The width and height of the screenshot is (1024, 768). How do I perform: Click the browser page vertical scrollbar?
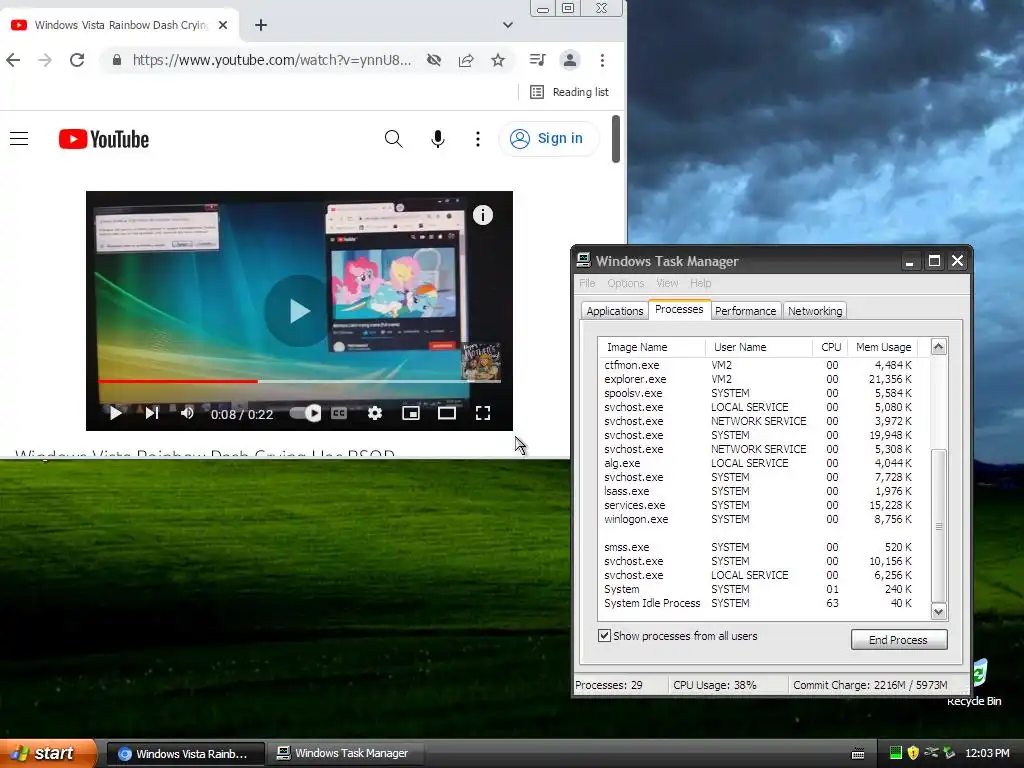[x=615, y=138]
